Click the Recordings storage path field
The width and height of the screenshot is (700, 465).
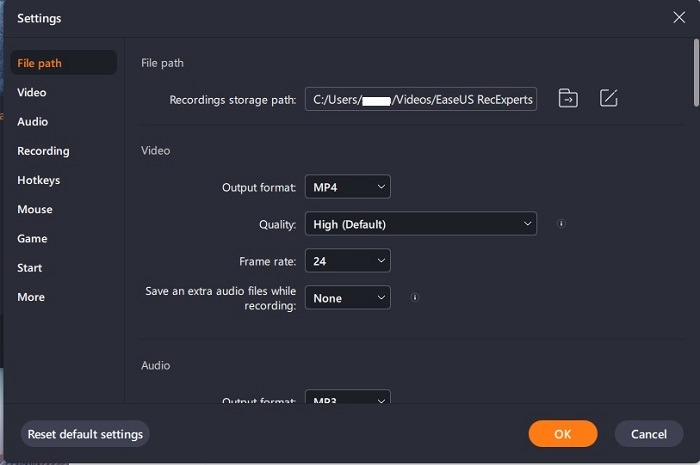(x=421, y=99)
